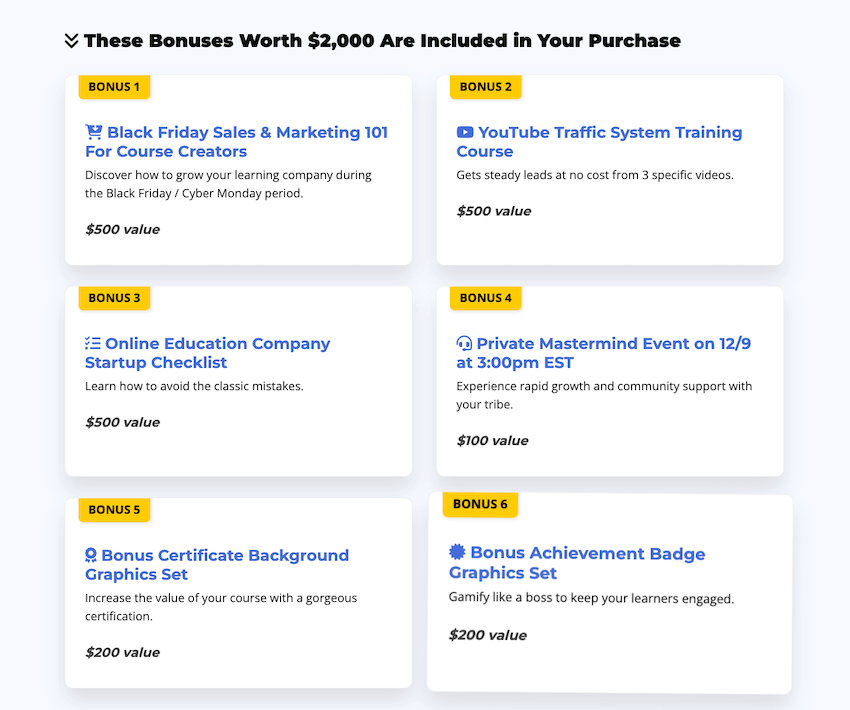This screenshot has height=710, width=850.
Task: Click the BONUS 6 label tab
Action: 480,504
